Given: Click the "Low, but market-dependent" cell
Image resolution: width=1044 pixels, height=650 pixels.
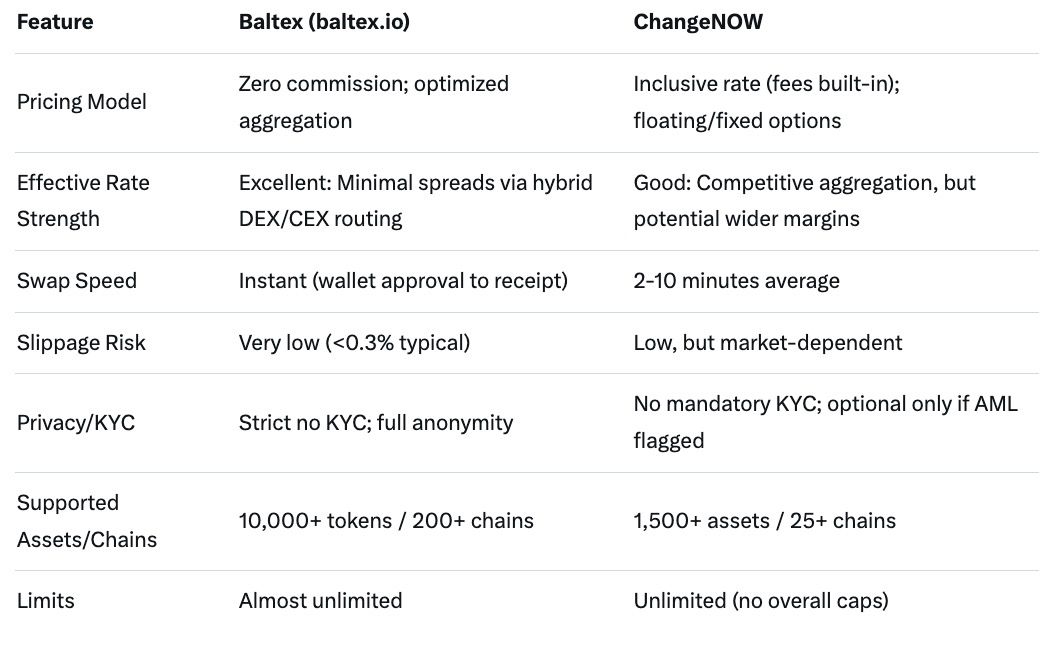Looking at the screenshot, I should click(767, 343).
